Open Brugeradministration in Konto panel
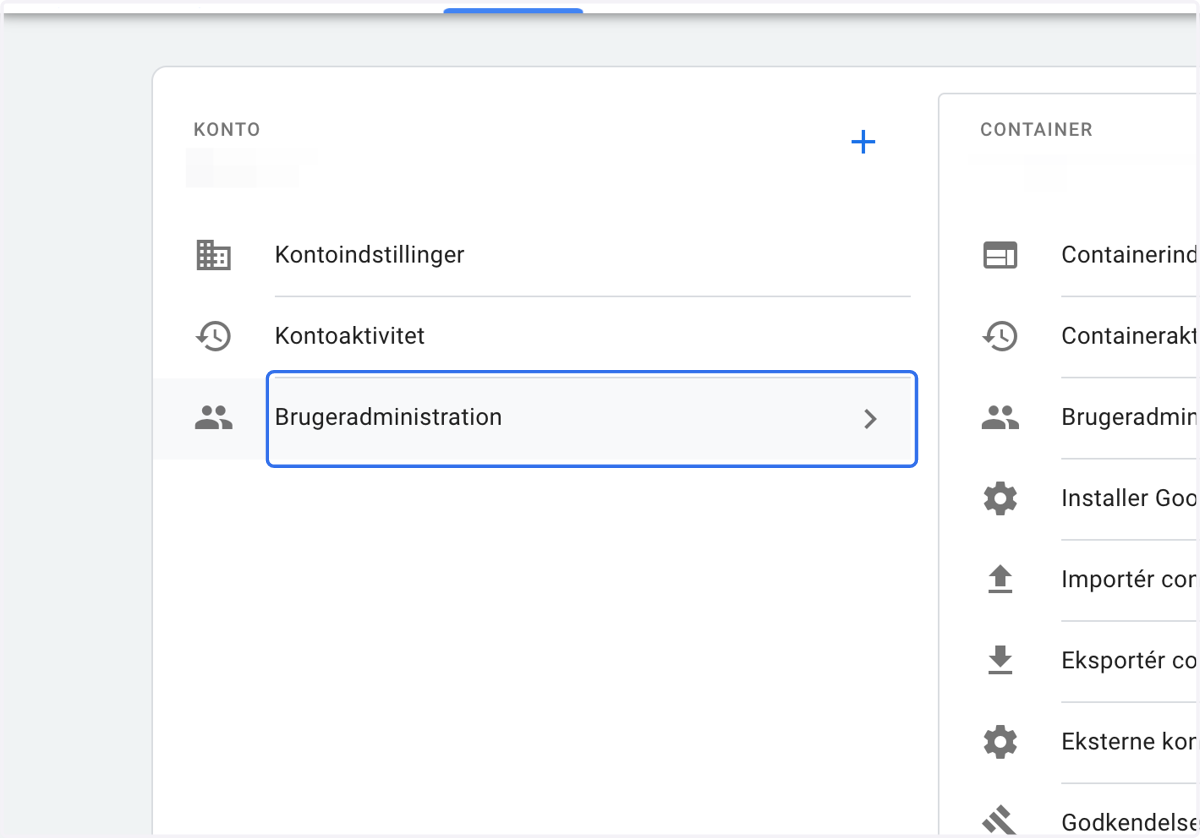The image size is (1200, 838). point(592,419)
